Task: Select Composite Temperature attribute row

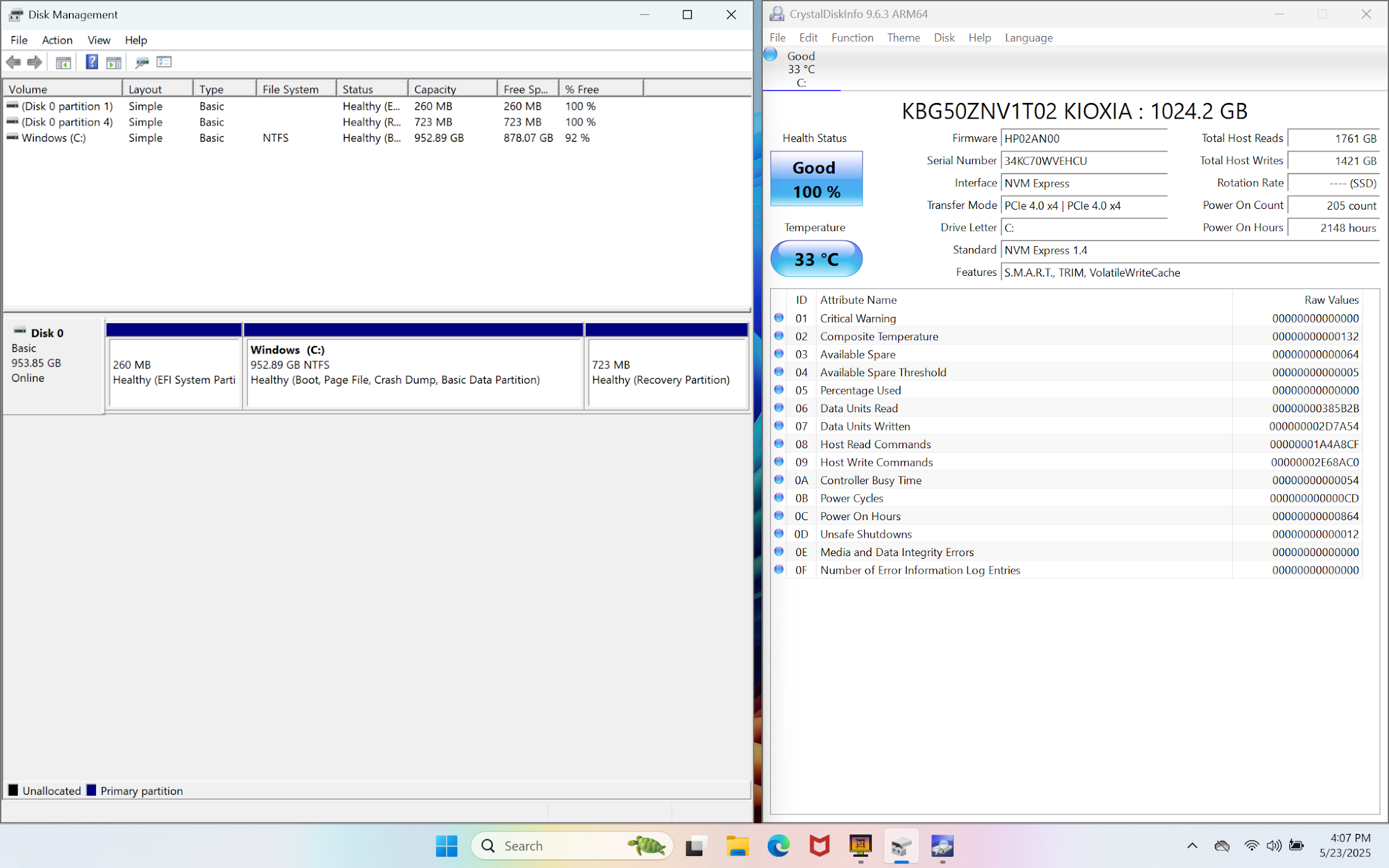Action: click(1066, 336)
